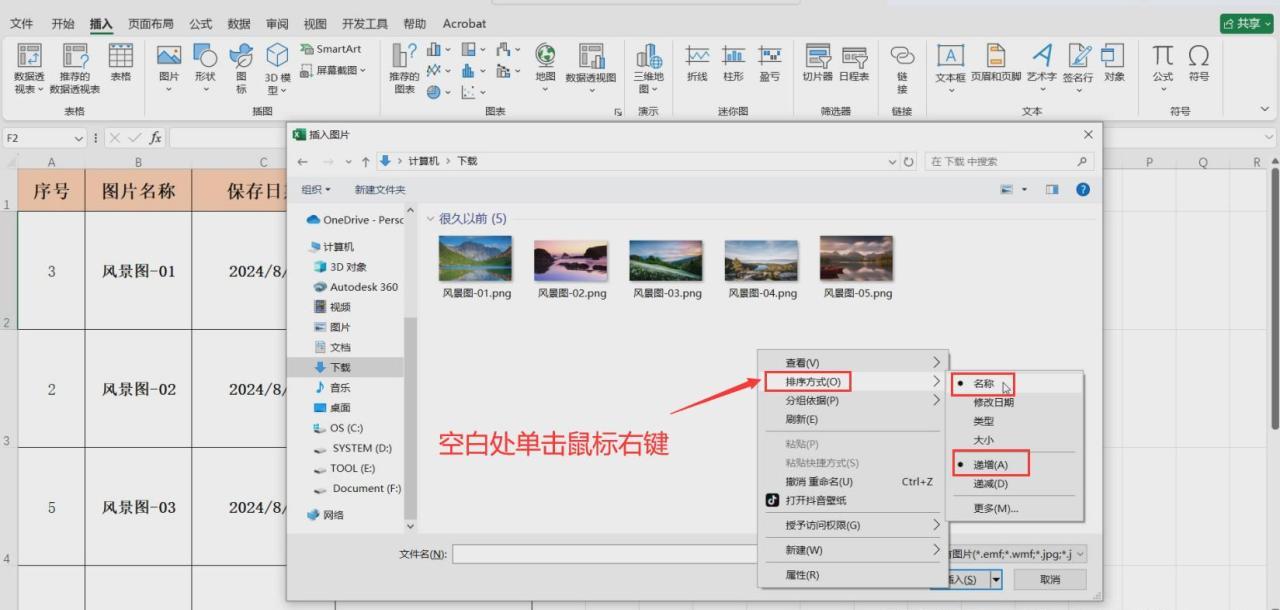Open Recommended Charts

click(404, 69)
